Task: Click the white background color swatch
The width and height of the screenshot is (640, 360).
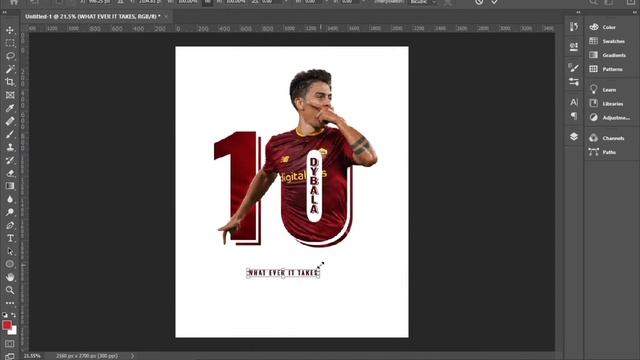Action: [x=14, y=331]
